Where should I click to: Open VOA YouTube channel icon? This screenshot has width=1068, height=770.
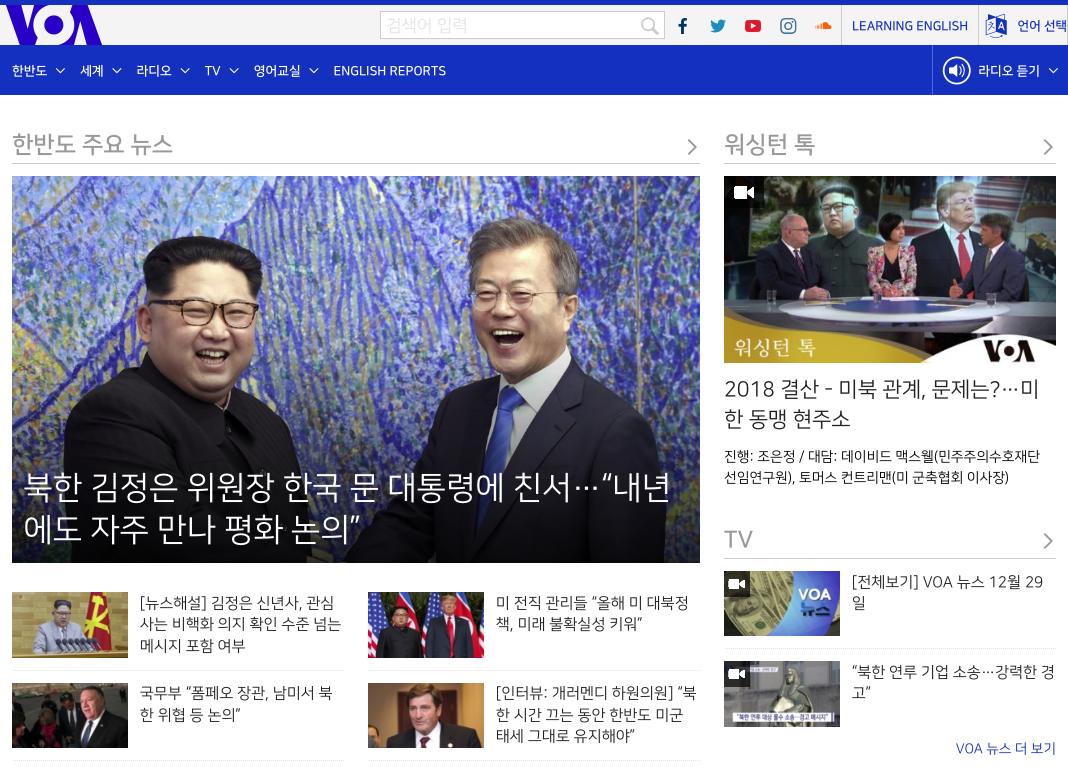753,26
